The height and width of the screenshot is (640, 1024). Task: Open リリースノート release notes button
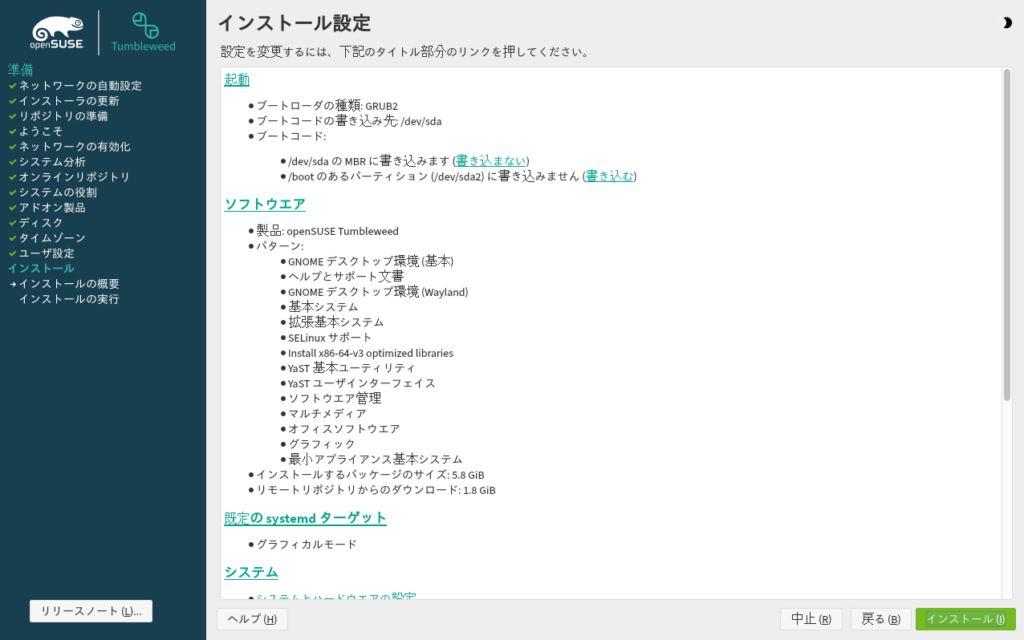[x=91, y=611]
